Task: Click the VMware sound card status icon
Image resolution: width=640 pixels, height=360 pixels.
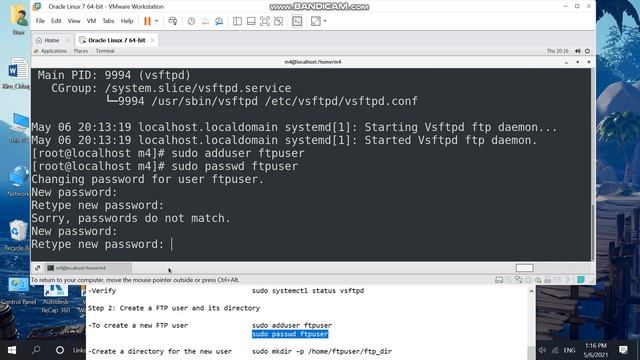Action: point(538,280)
